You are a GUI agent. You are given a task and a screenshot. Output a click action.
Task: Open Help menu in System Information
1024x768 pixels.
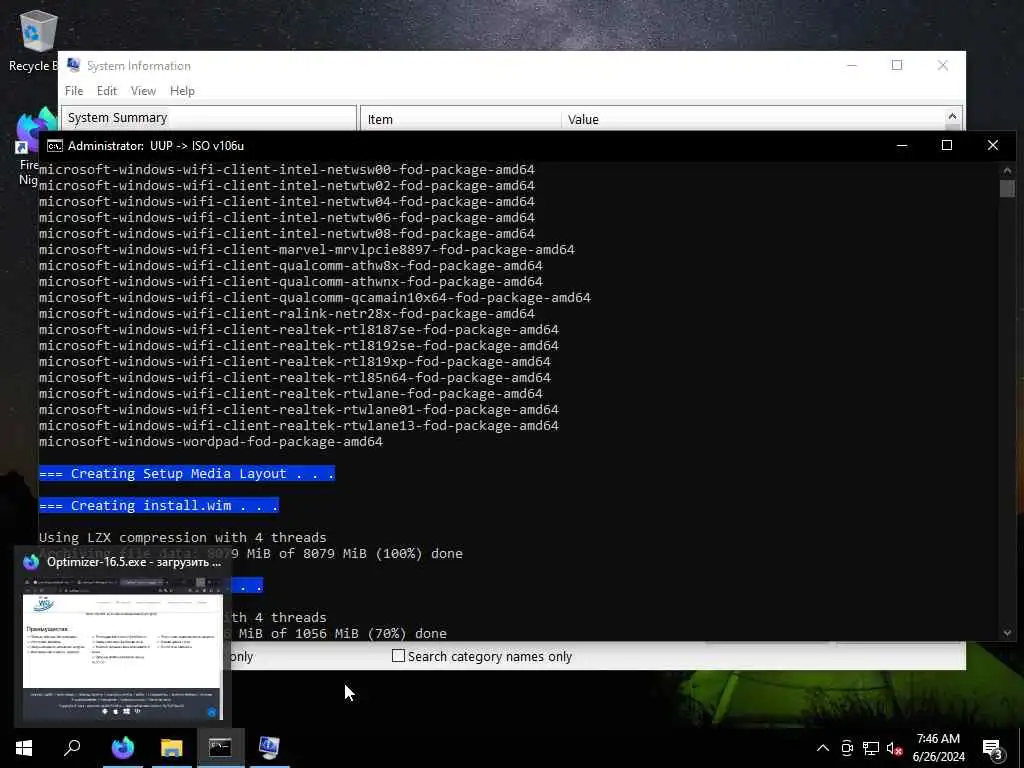[x=182, y=91]
